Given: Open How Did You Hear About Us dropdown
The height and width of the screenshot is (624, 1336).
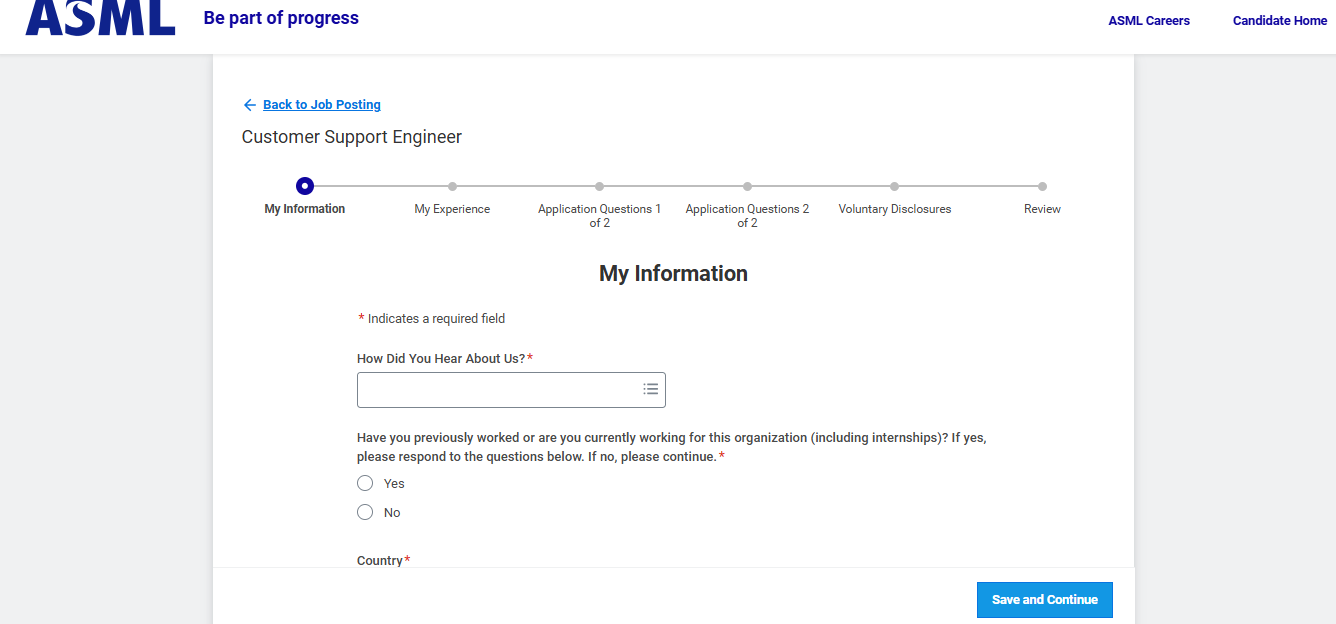Looking at the screenshot, I should (x=511, y=390).
